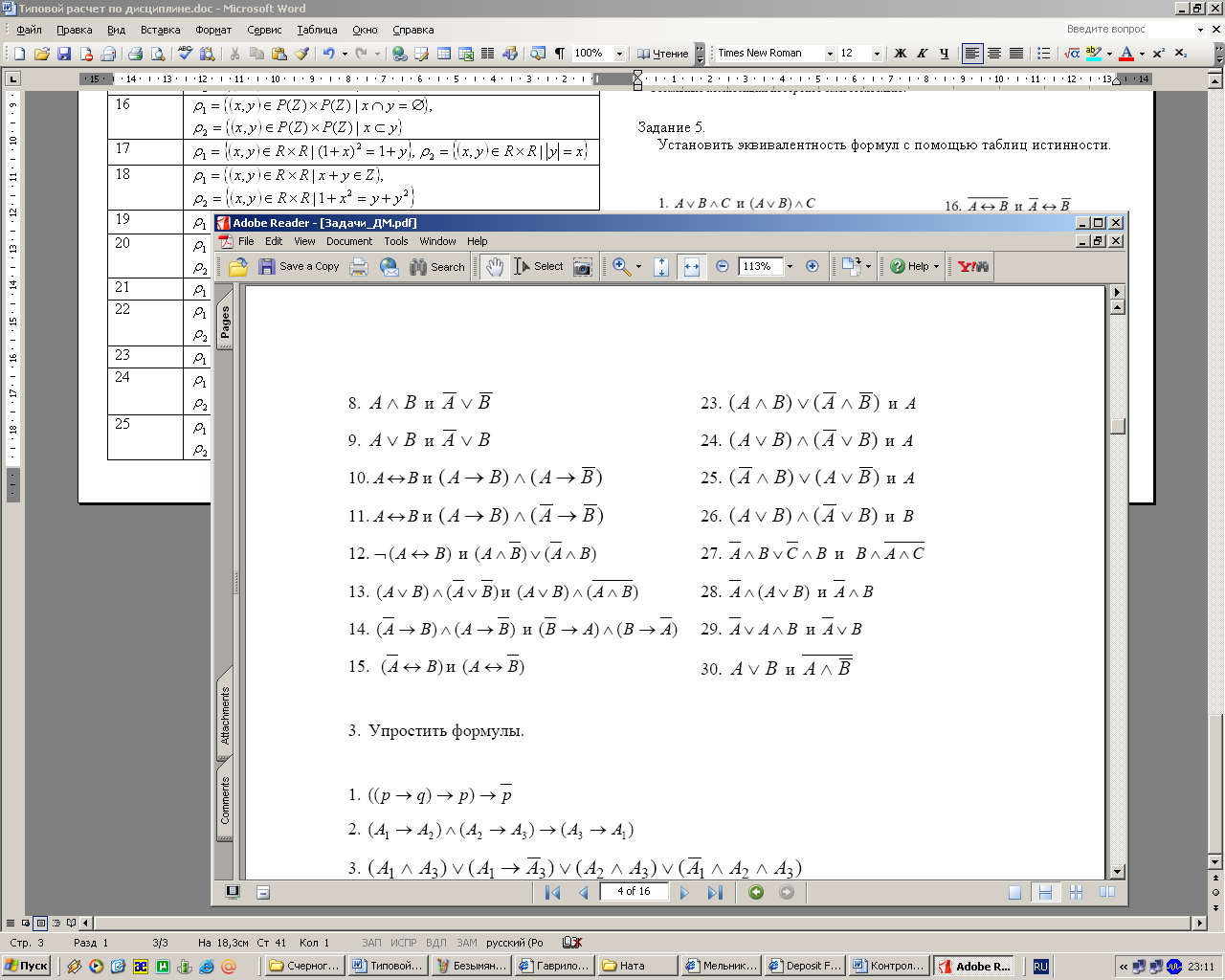Screen dimensions: 1225x980
Task: Open the Comments side tab
Action: click(x=225, y=800)
